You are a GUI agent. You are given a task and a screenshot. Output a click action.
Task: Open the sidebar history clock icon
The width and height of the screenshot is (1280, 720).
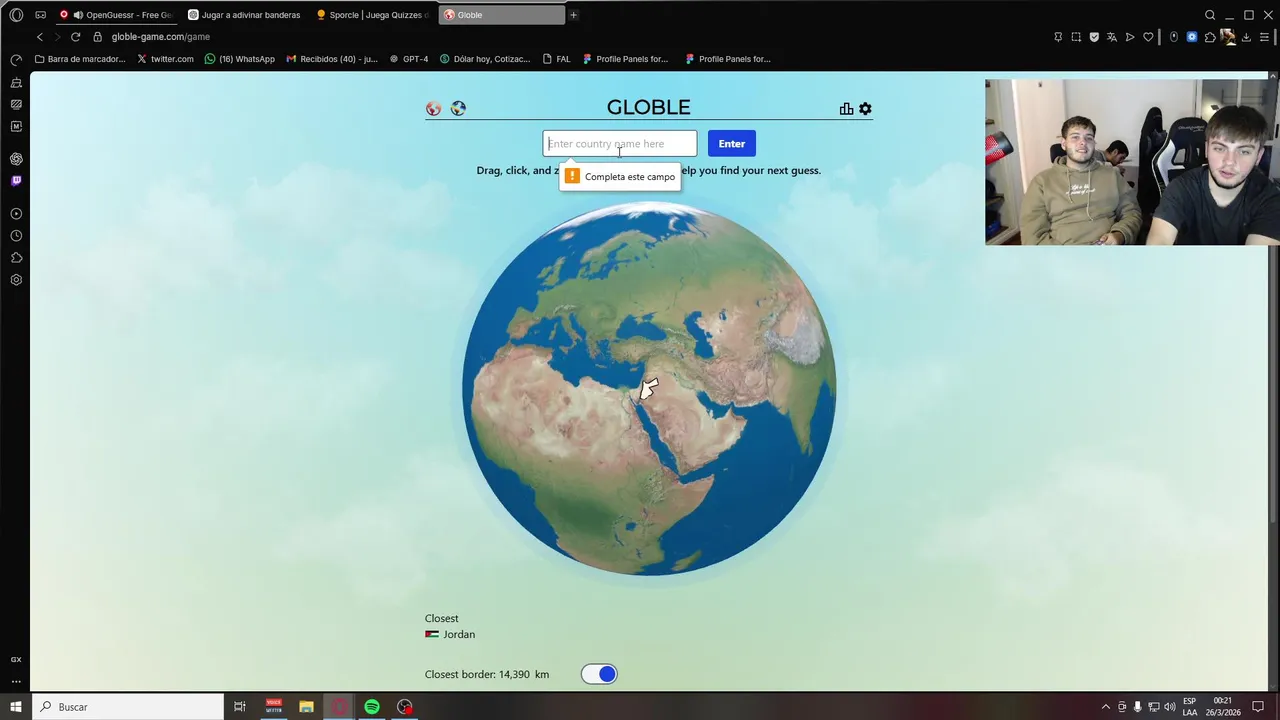(x=16, y=236)
